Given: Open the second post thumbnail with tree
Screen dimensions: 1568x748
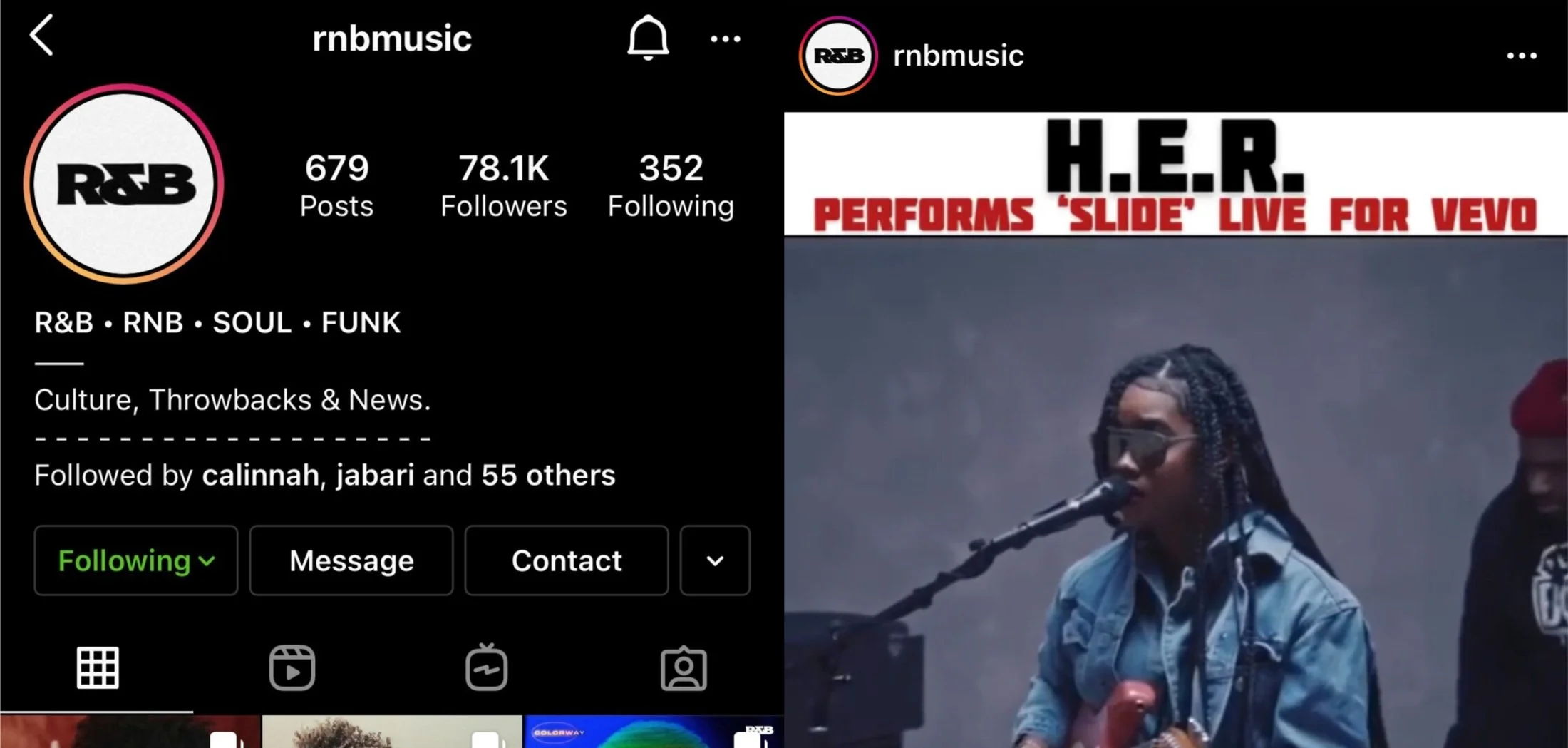Looking at the screenshot, I should point(392,732).
